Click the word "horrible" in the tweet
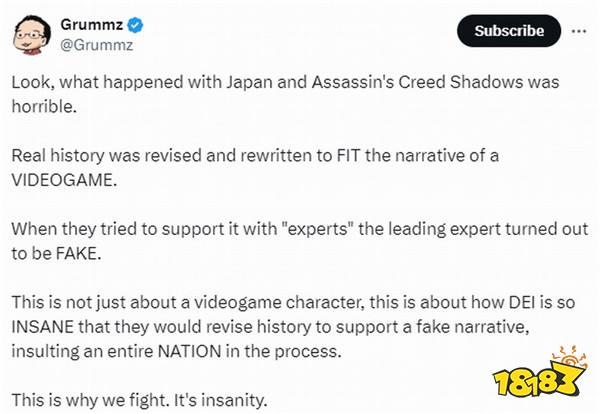Image resolution: width=600 pixels, height=414 pixels. (44, 106)
